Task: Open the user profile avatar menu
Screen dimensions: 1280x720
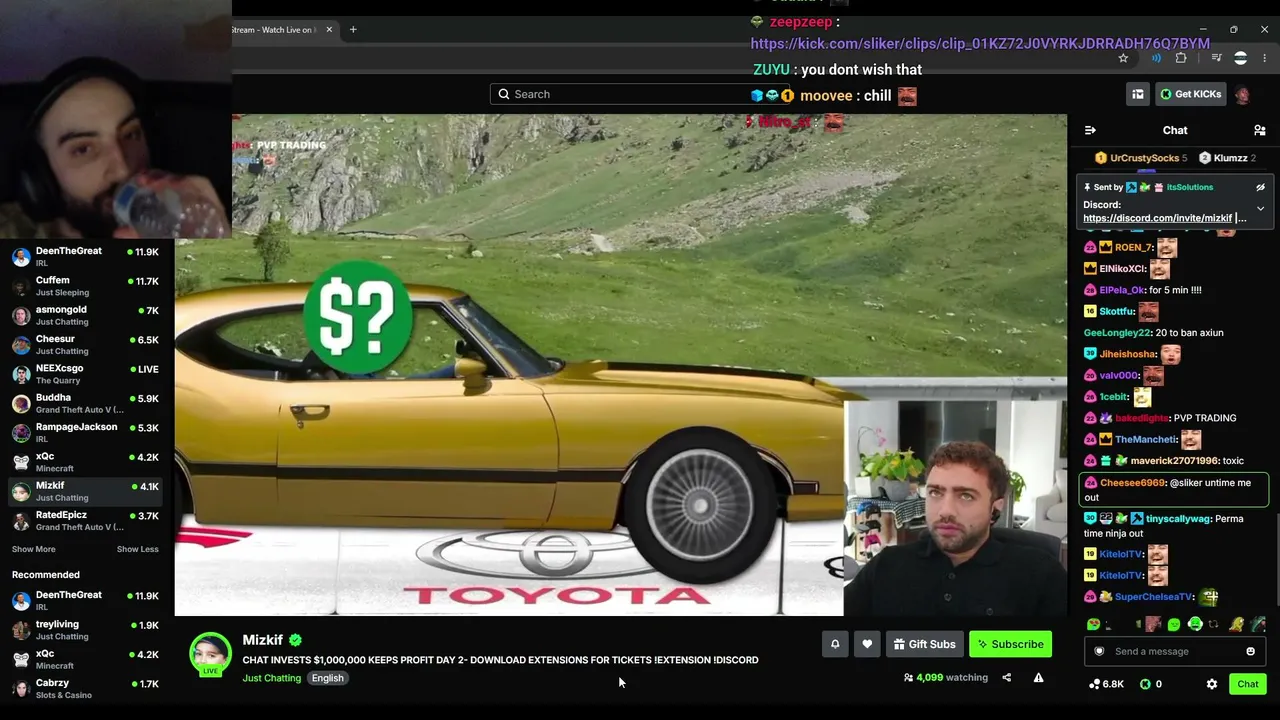Action: 1242,94
